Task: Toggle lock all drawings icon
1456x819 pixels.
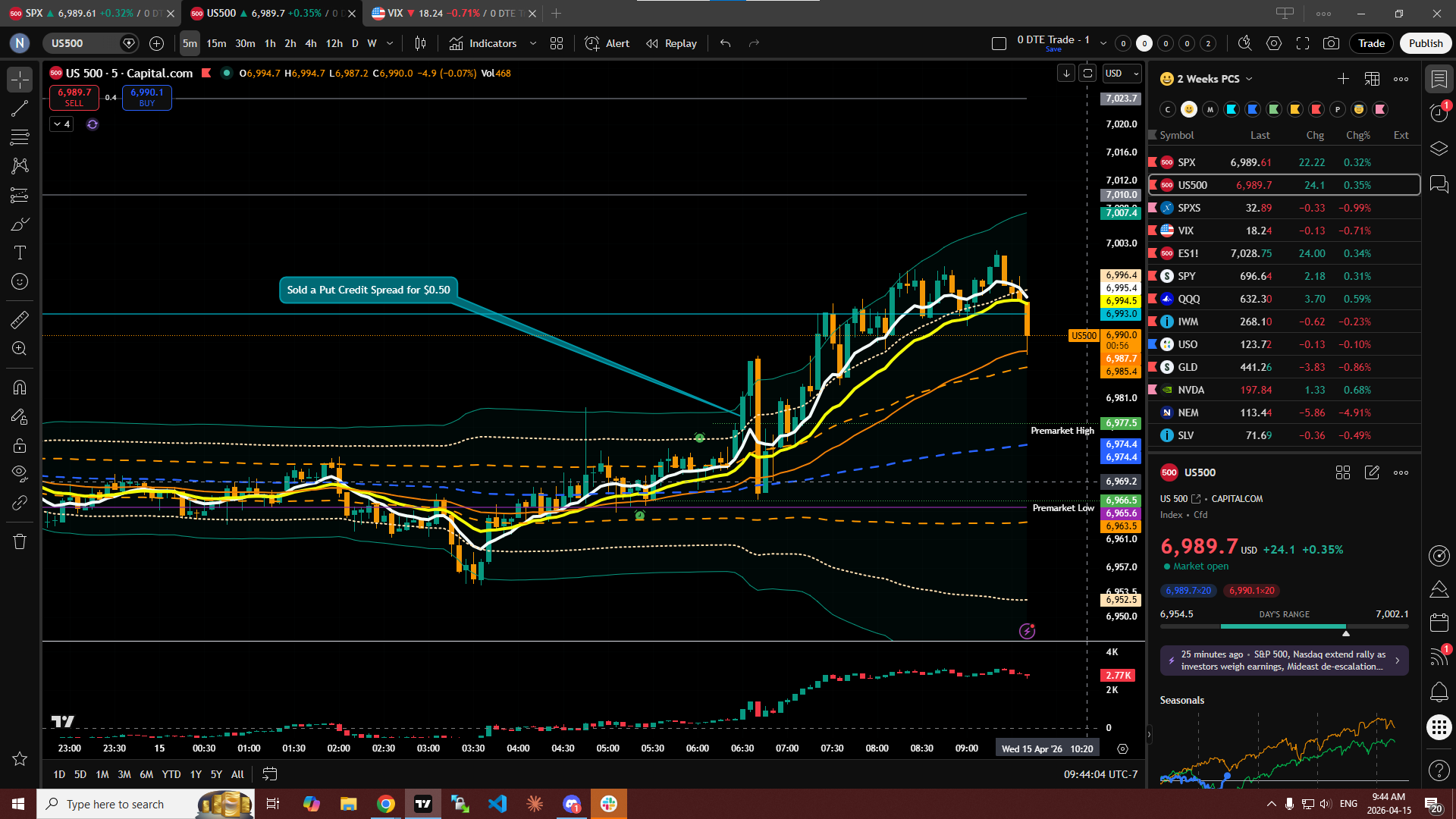Action: tap(20, 445)
